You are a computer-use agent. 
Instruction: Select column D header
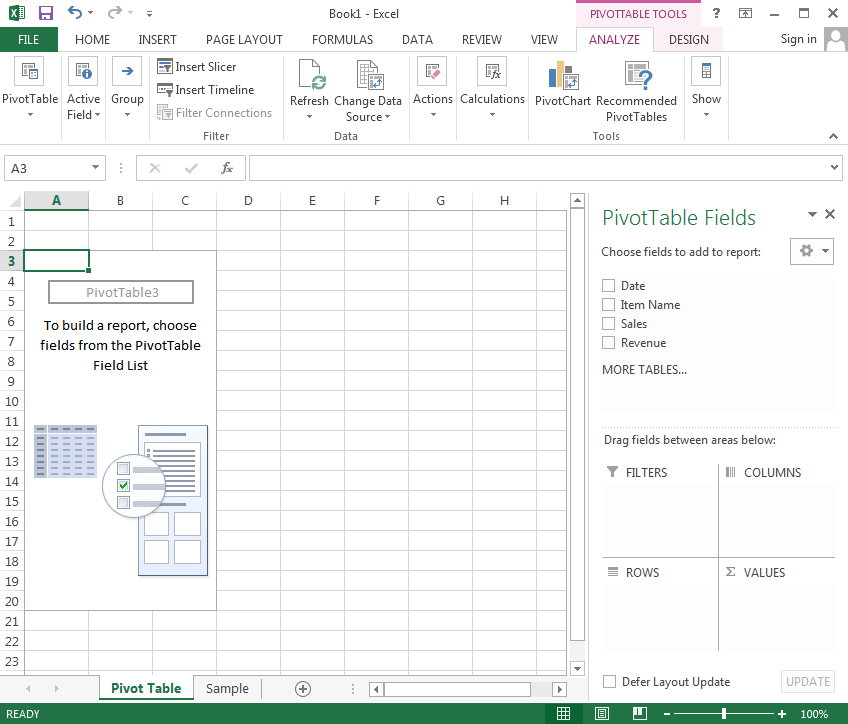pos(248,201)
